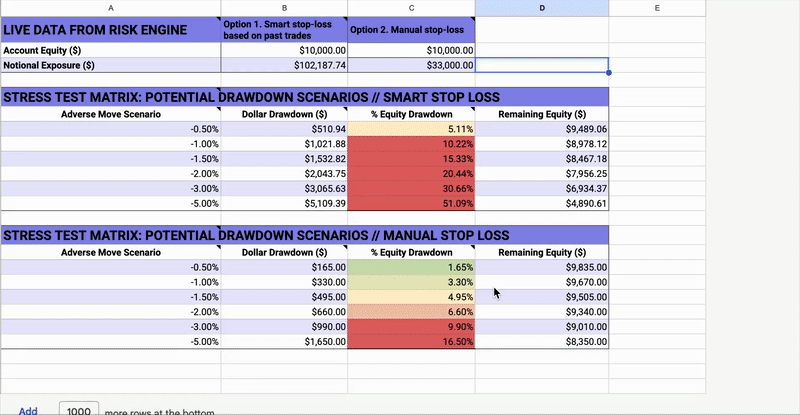Select column C header
This screenshot has width=800, height=415.
pyautogui.click(x=411, y=8)
